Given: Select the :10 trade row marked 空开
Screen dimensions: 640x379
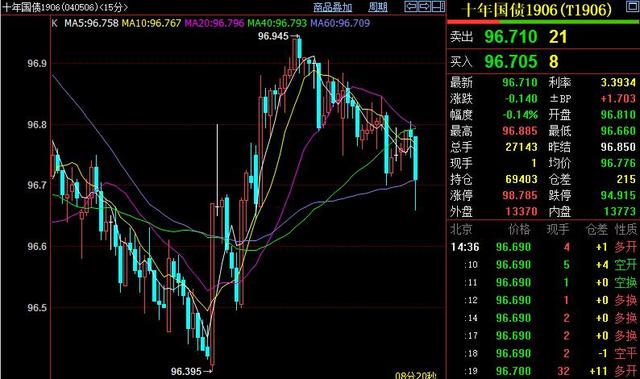Looking at the screenshot, I should coord(544,265).
